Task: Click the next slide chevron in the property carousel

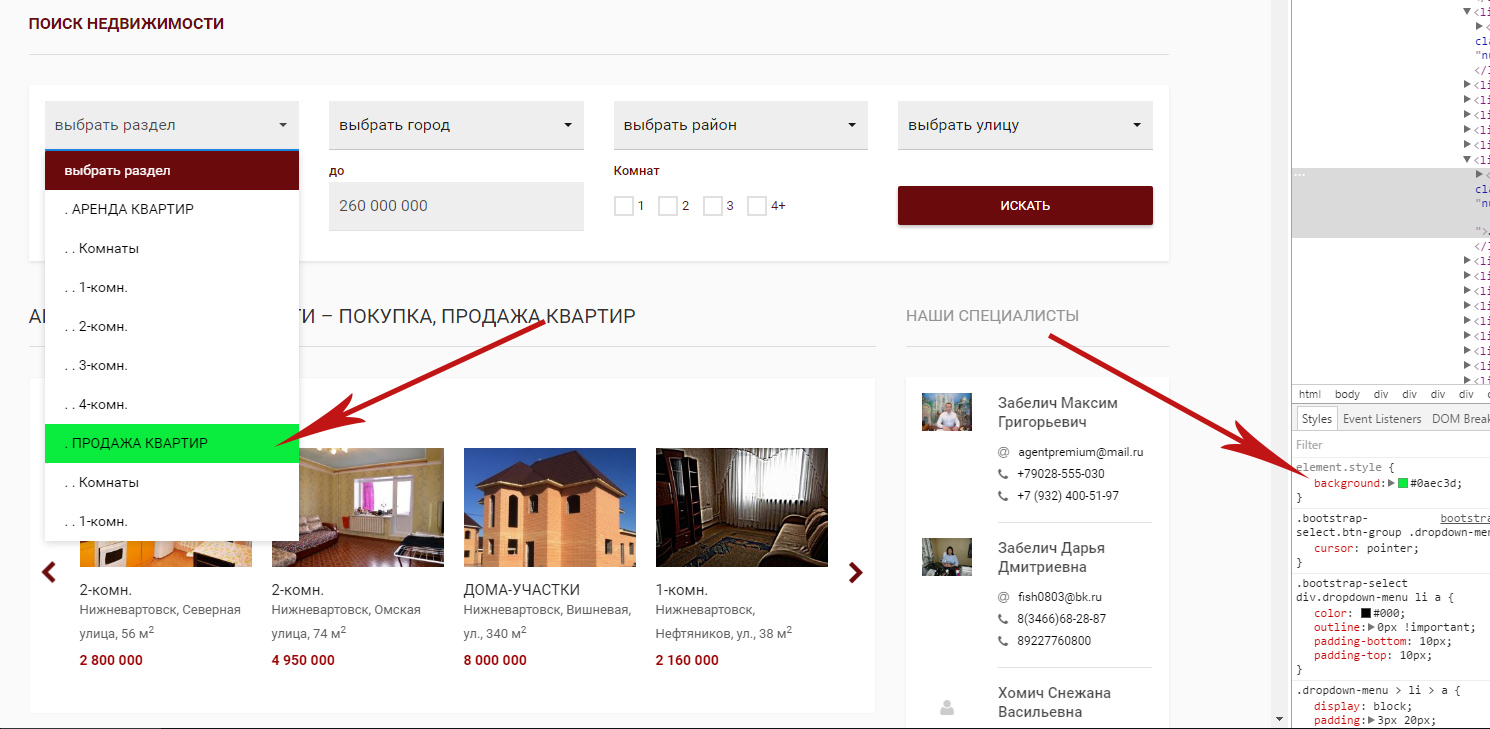Action: click(855, 572)
